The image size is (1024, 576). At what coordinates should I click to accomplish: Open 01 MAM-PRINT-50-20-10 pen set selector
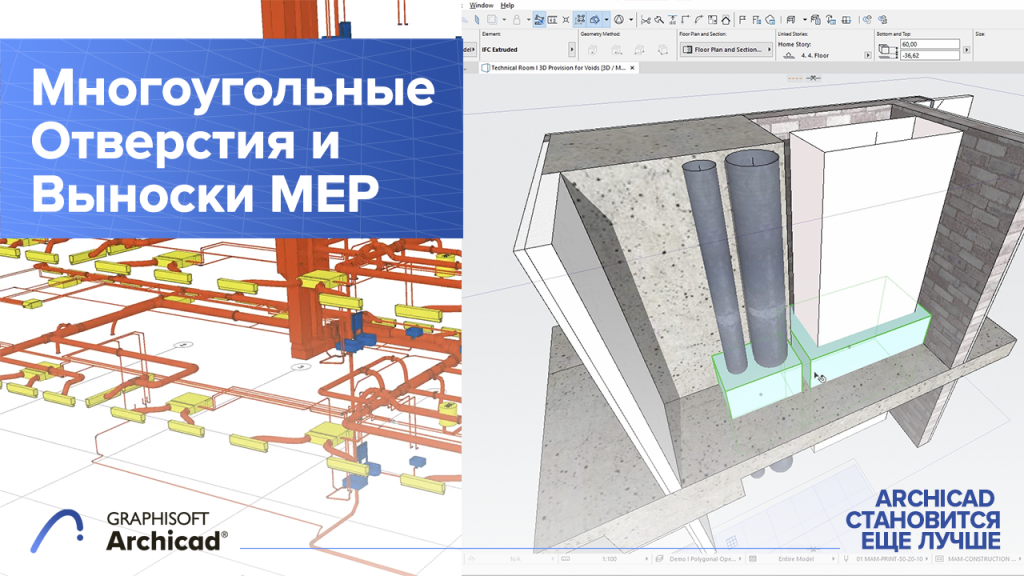point(887,559)
